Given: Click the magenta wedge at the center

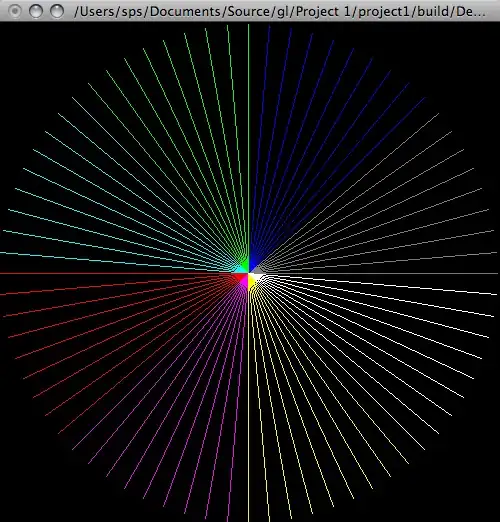Looking at the screenshot, I should 245,282.
